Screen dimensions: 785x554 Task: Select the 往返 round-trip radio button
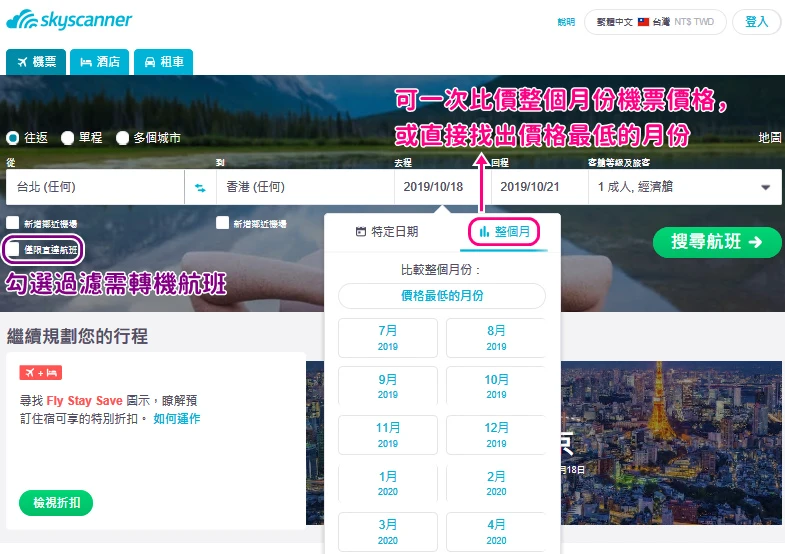[13, 138]
